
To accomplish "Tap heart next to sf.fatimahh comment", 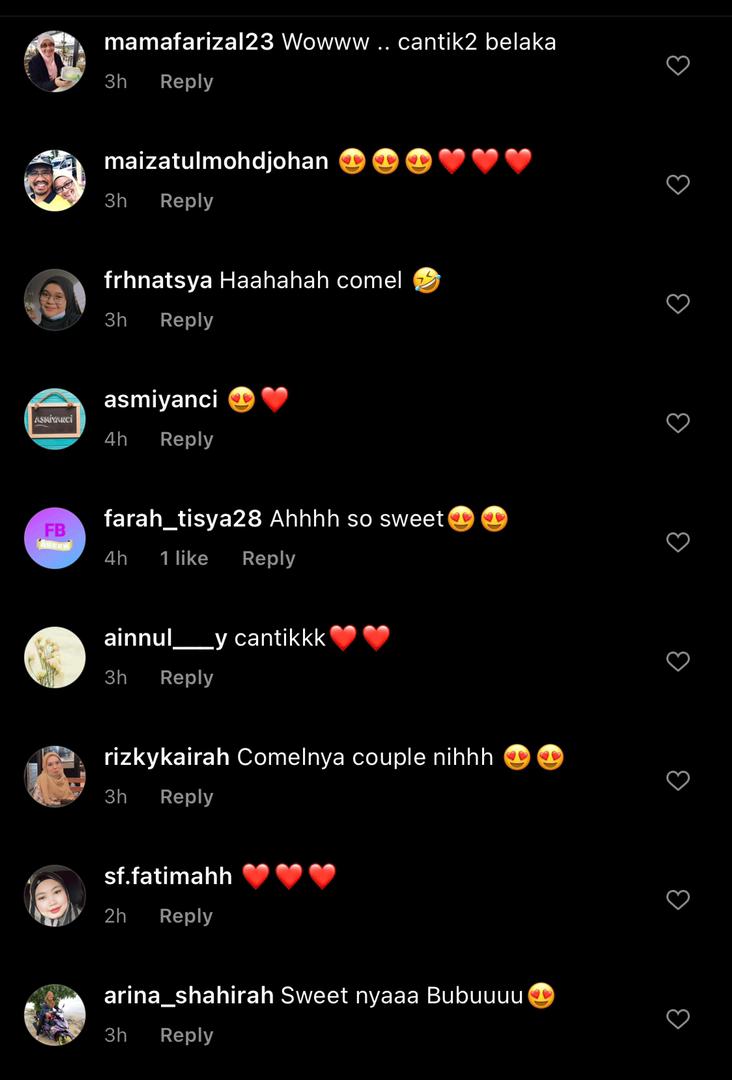I will click(678, 900).
